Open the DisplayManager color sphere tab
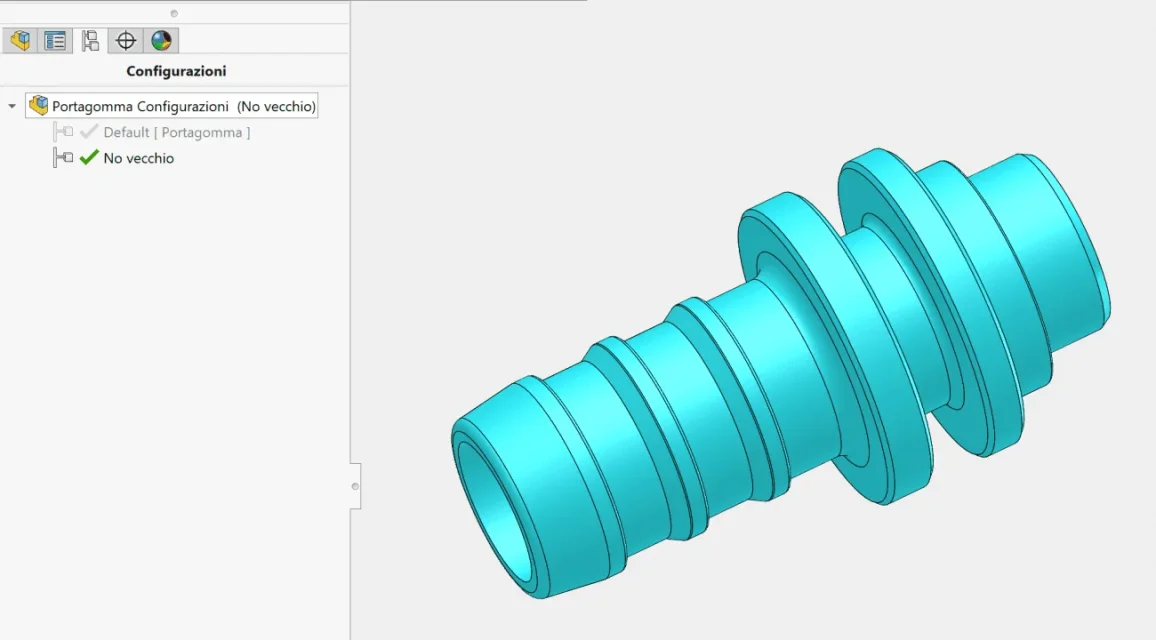The height and width of the screenshot is (640, 1156). click(x=161, y=41)
